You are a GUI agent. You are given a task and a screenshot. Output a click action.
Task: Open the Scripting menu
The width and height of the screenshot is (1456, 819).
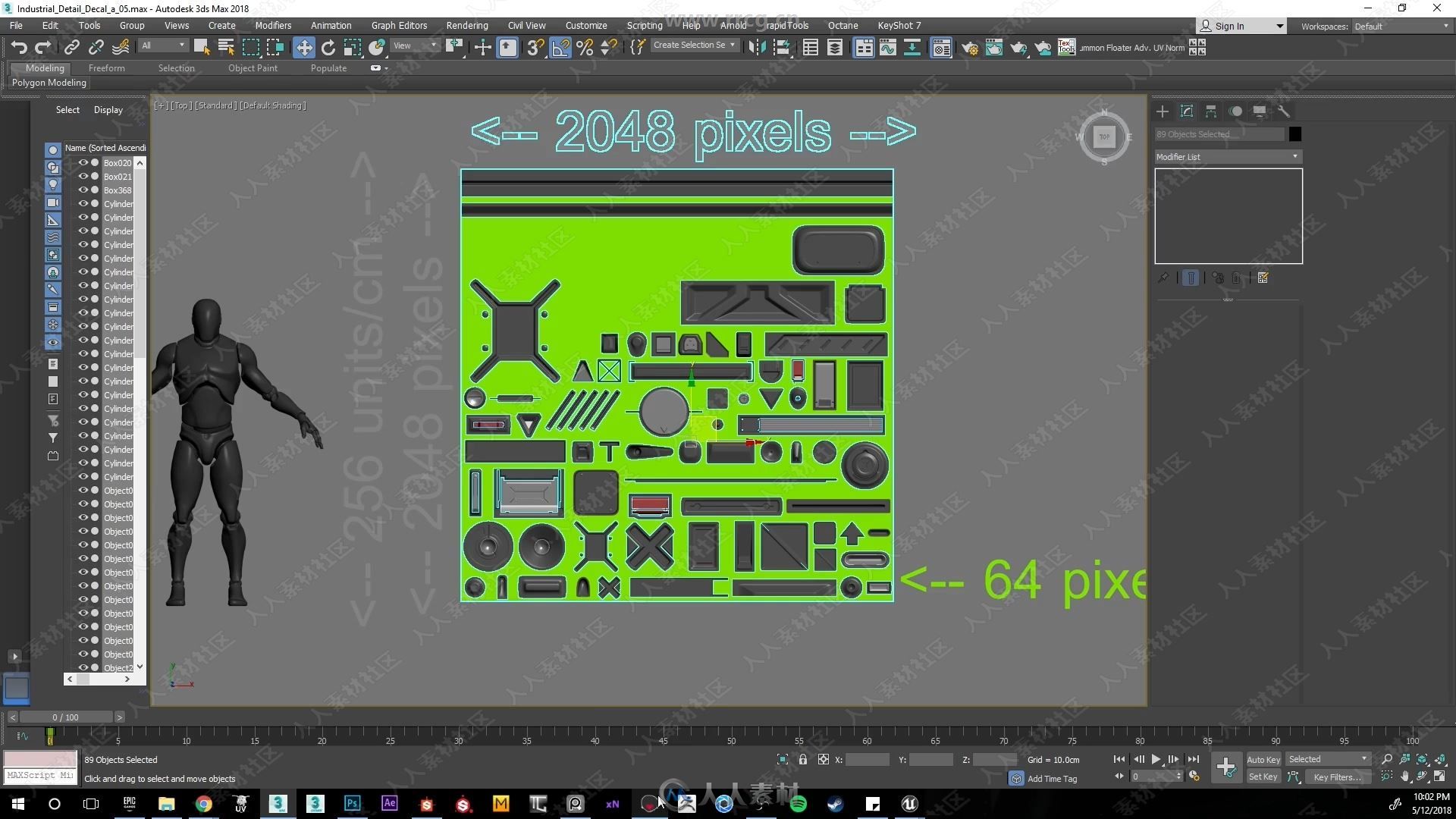click(x=644, y=25)
